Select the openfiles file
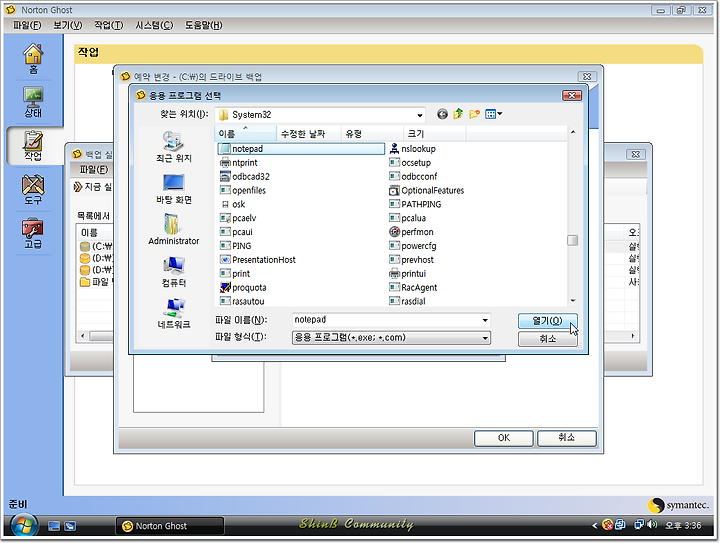 tap(243, 190)
